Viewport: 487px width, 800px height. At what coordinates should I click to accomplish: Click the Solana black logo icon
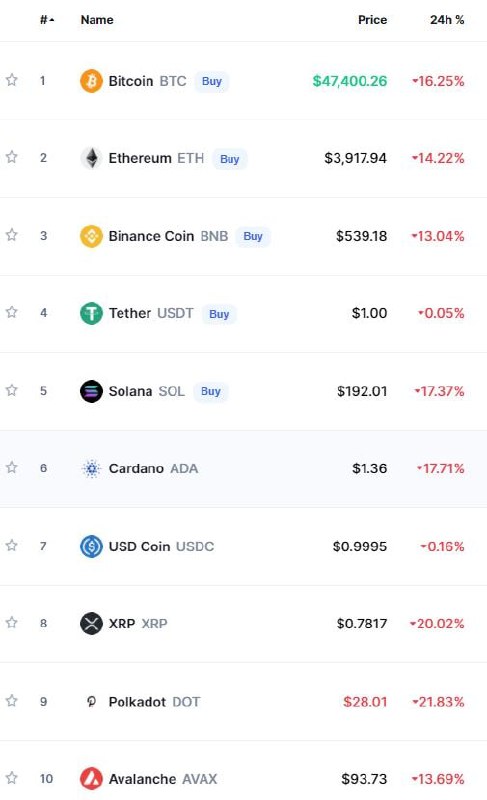pos(91,391)
